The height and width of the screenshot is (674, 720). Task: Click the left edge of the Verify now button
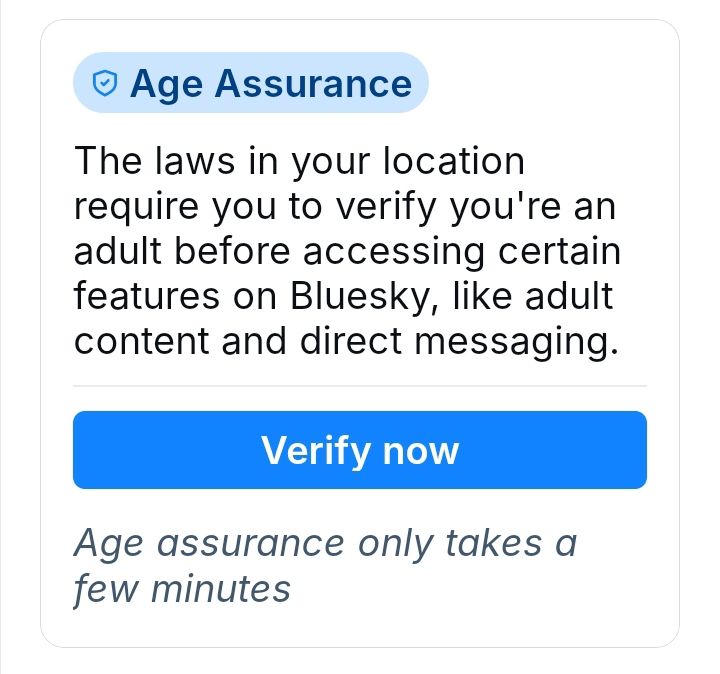pyautogui.click(x=82, y=450)
